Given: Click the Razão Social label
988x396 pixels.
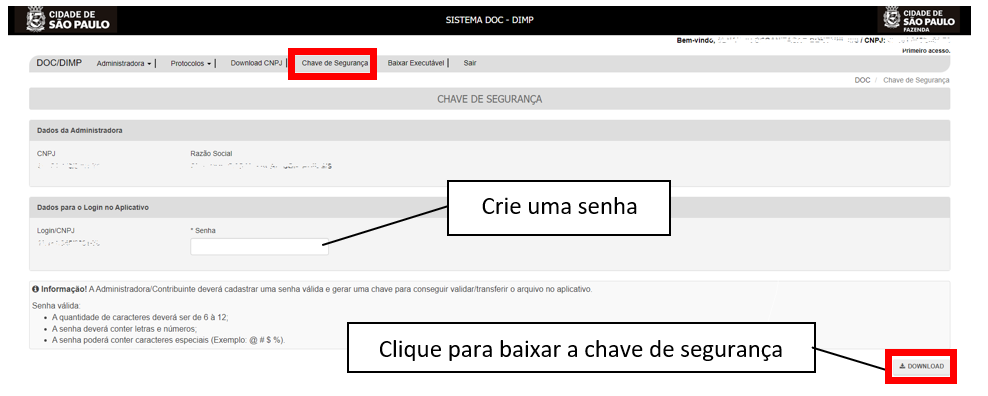Looking at the screenshot, I should coord(211,153).
